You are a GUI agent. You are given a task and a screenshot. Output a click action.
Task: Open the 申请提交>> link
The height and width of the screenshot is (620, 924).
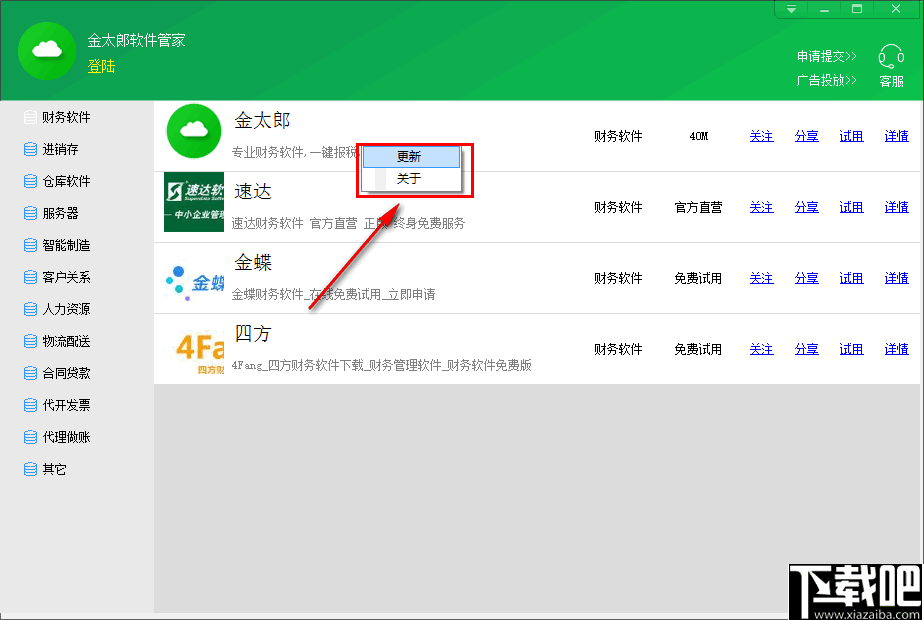(826, 56)
